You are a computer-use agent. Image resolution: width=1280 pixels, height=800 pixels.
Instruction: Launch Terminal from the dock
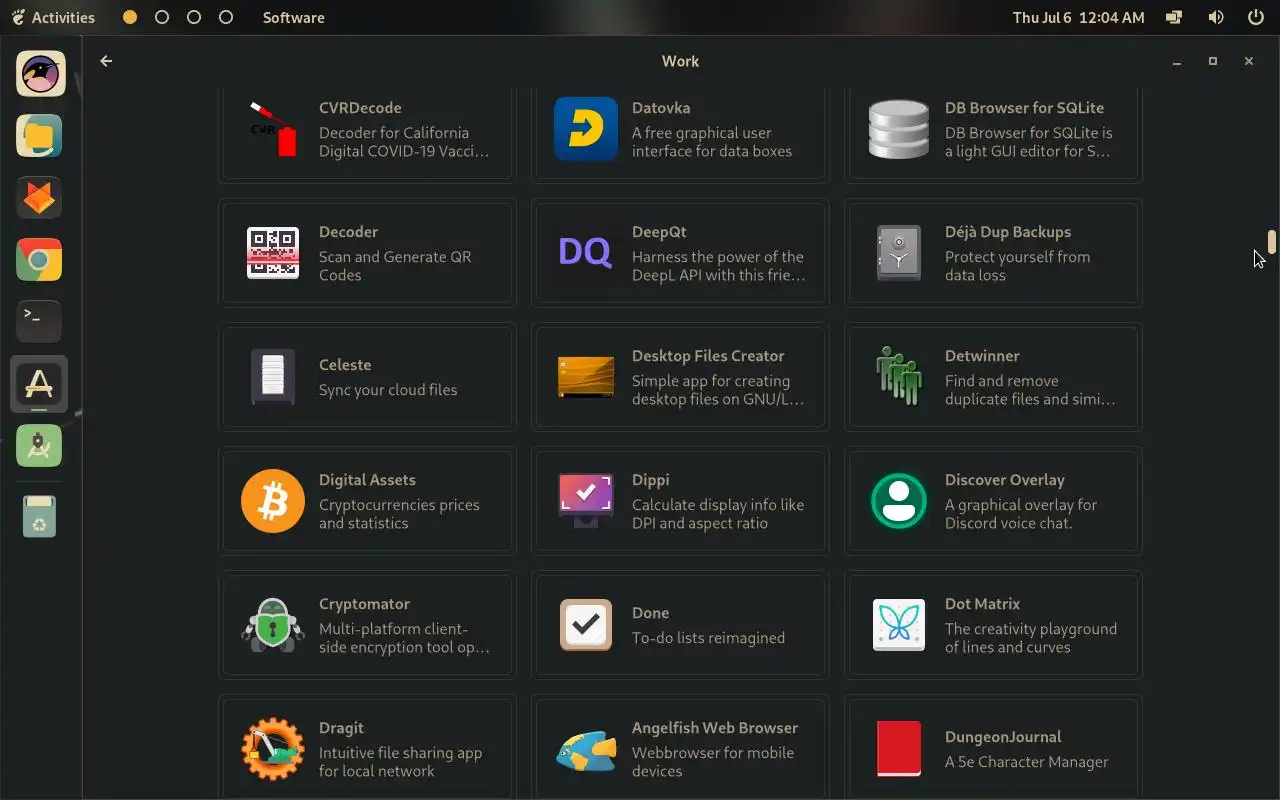tap(39, 321)
